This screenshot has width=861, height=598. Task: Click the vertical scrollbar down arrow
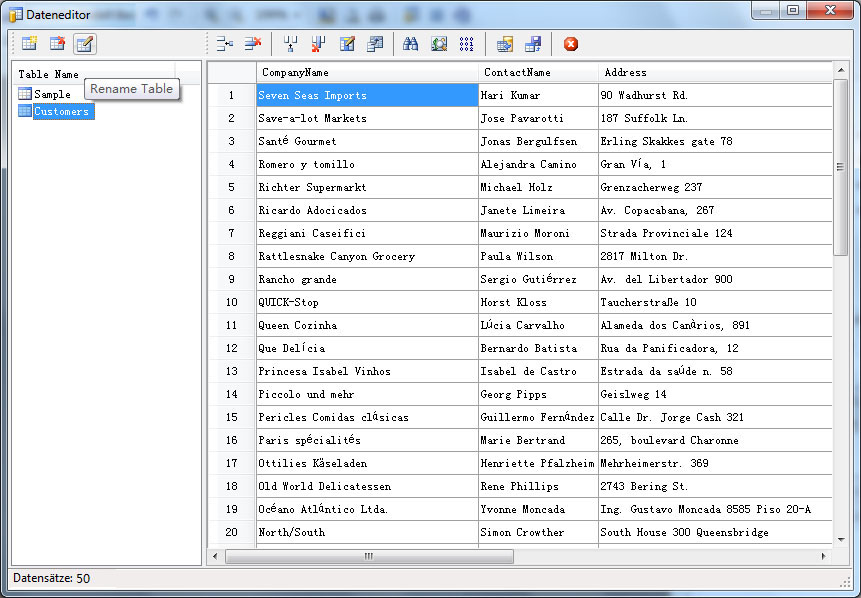pyautogui.click(x=841, y=540)
